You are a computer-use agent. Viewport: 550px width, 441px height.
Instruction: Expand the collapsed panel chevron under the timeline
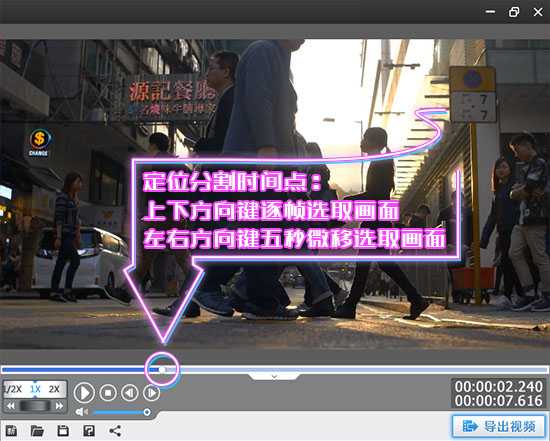point(274,376)
